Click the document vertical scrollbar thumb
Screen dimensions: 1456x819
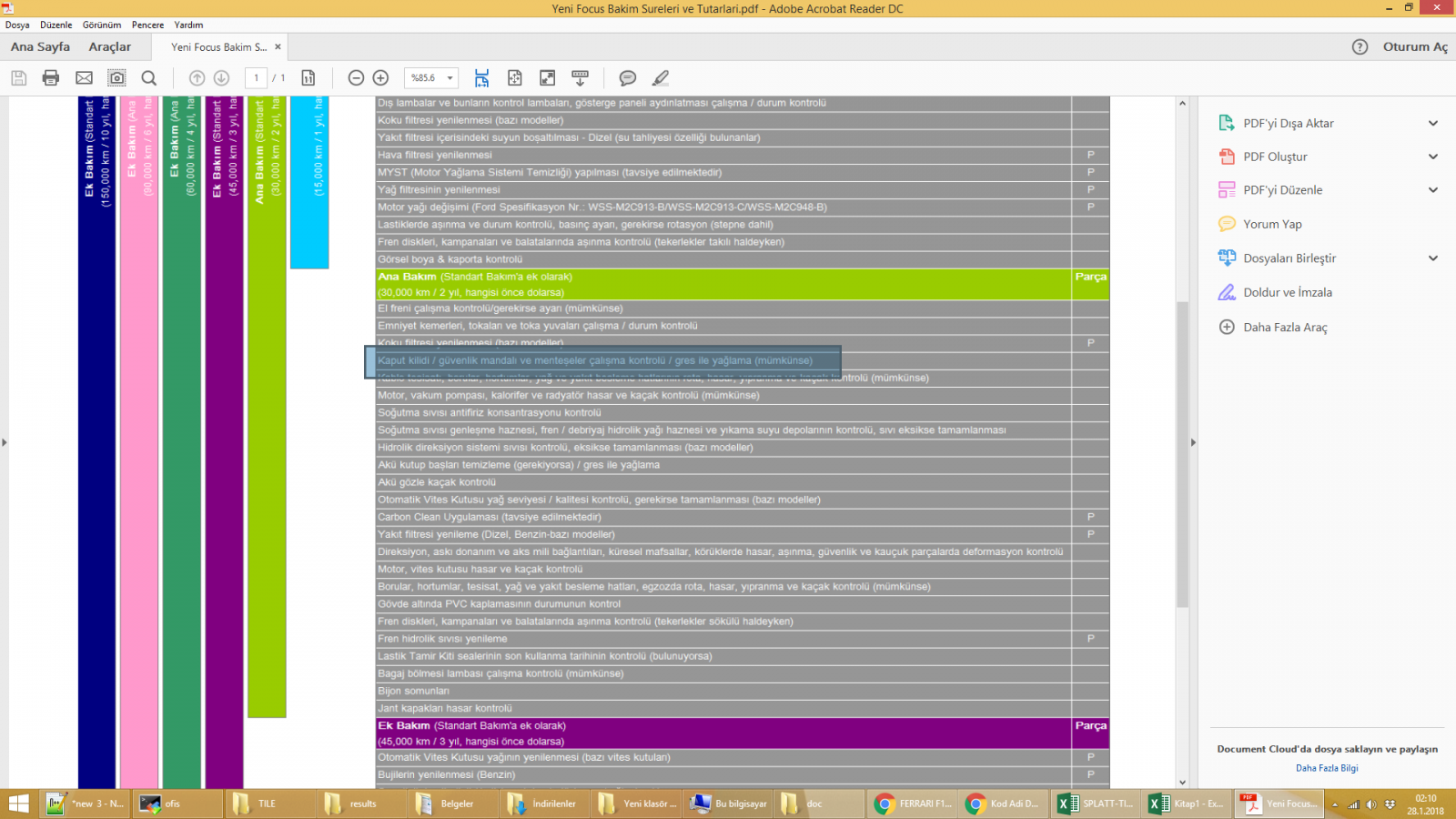click(1182, 453)
